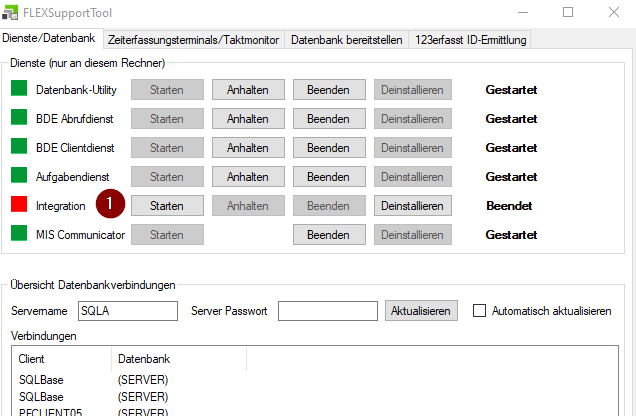This screenshot has width=636, height=416.
Task: Open the 123erfasst ID-Ermittlung tab
Action: point(469,40)
